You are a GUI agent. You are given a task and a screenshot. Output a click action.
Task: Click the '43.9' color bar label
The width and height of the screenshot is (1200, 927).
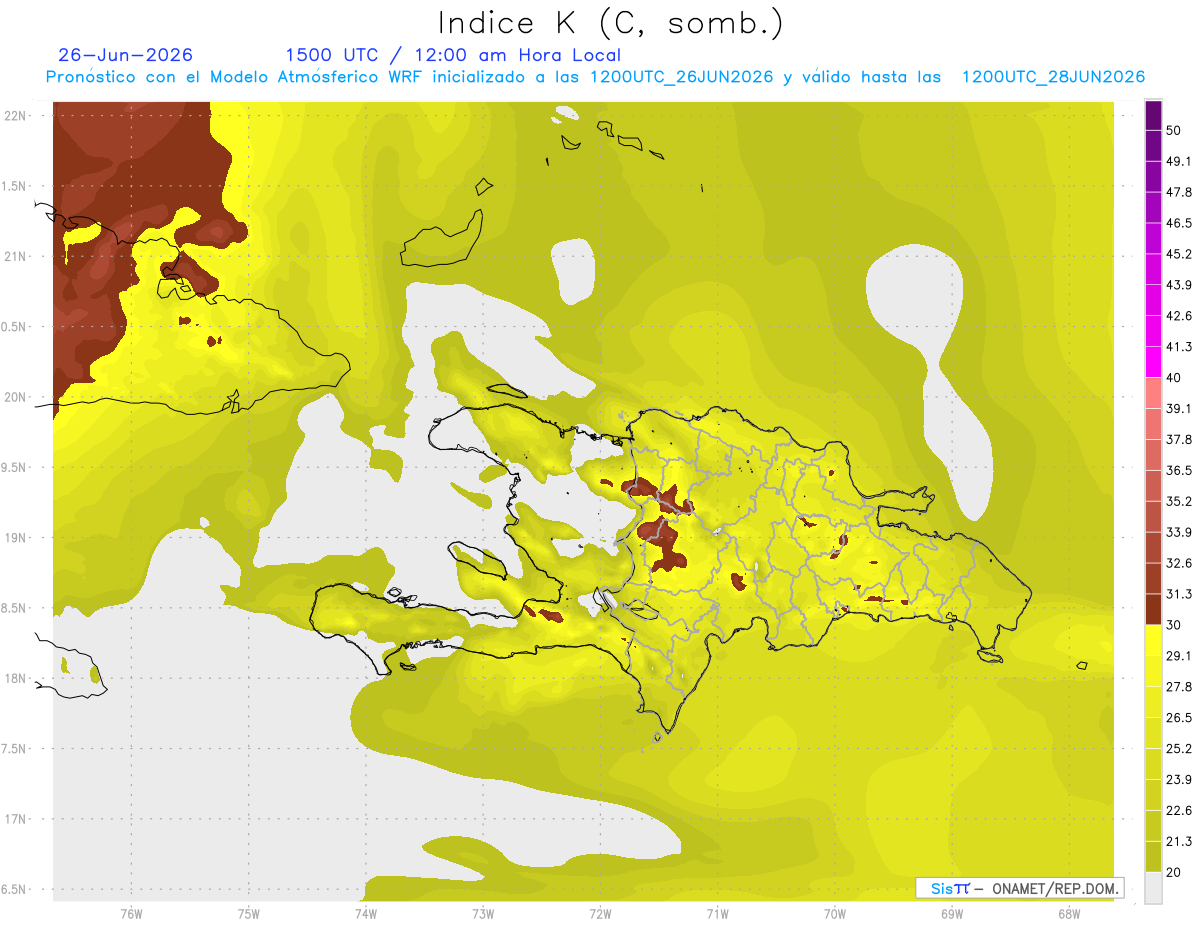coord(1179,285)
